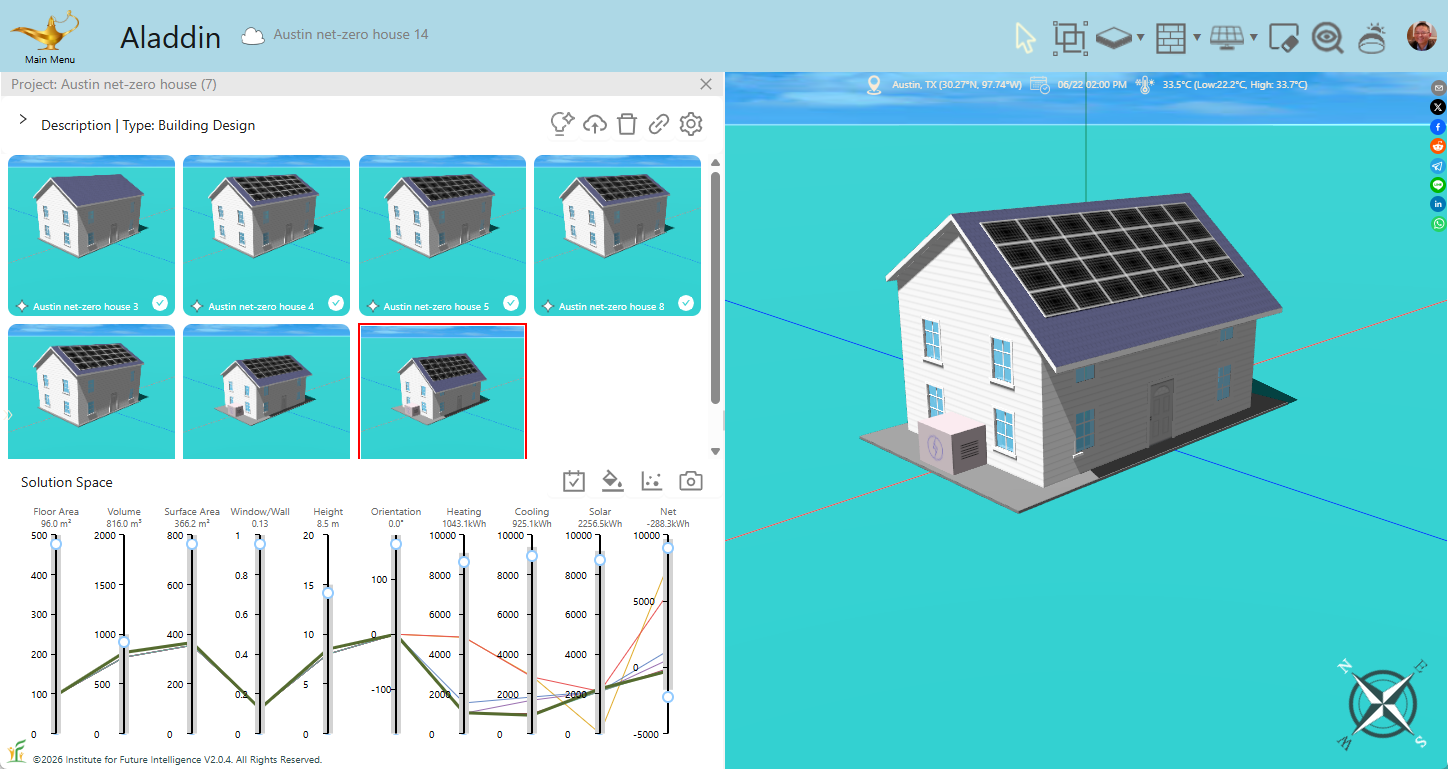
Task: Open the user profile avatar menu
Action: tap(1421, 37)
